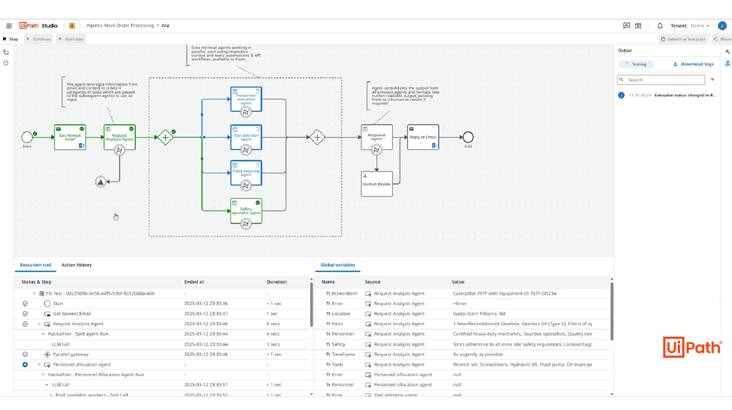This screenshot has height=410, width=732.
Task: Download the output logs
Action: 693,64
